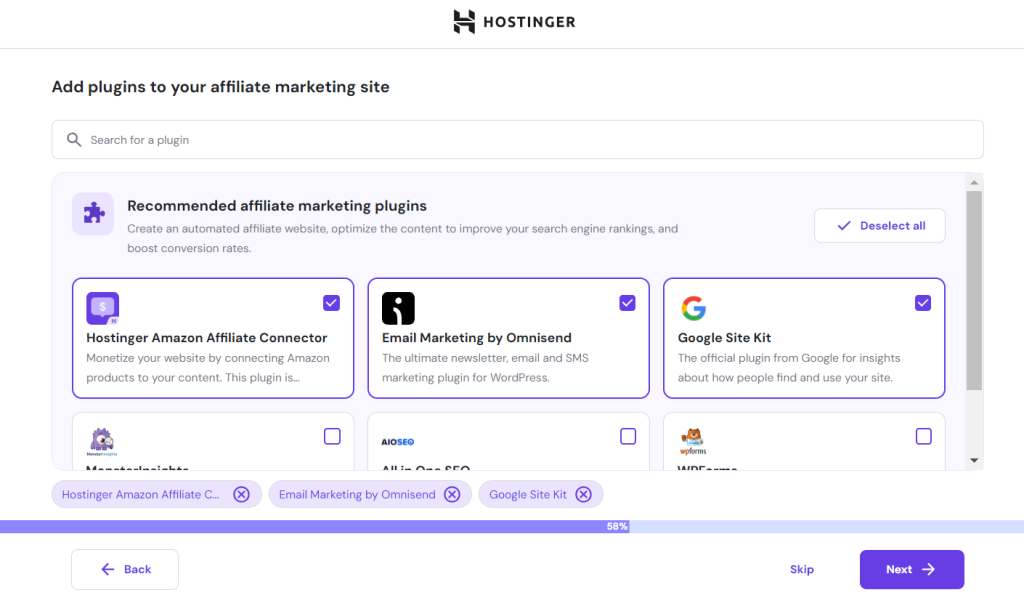The height and width of the screenshot is (603, 1024).
Task: Click the Omnisend plugin logo icon
Action: pyautogui.click(x=398, y=308)
